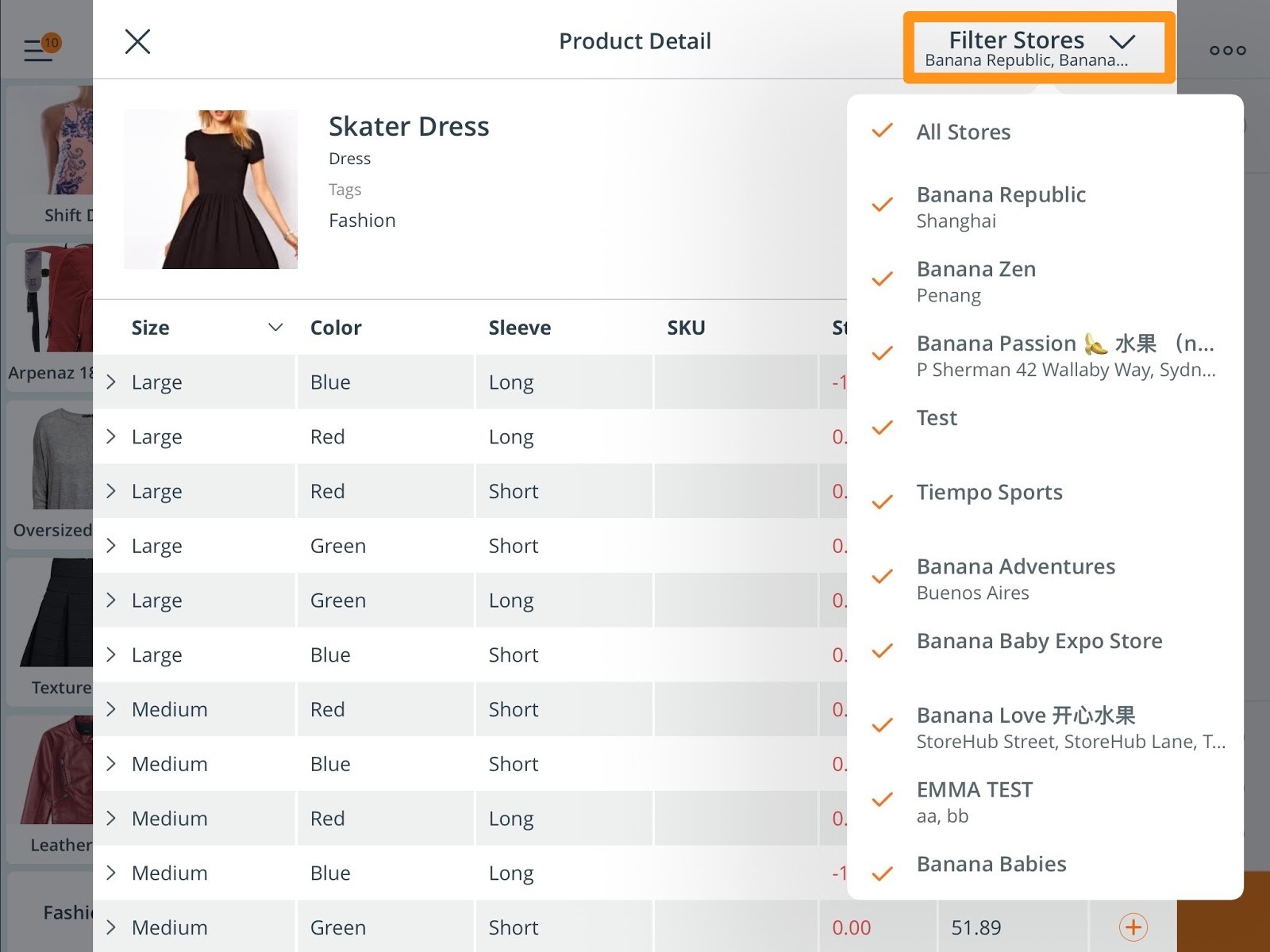The image size is (1270, 952).
Task: Open the hamburger menu with notification badge
Action: point(41,49)
